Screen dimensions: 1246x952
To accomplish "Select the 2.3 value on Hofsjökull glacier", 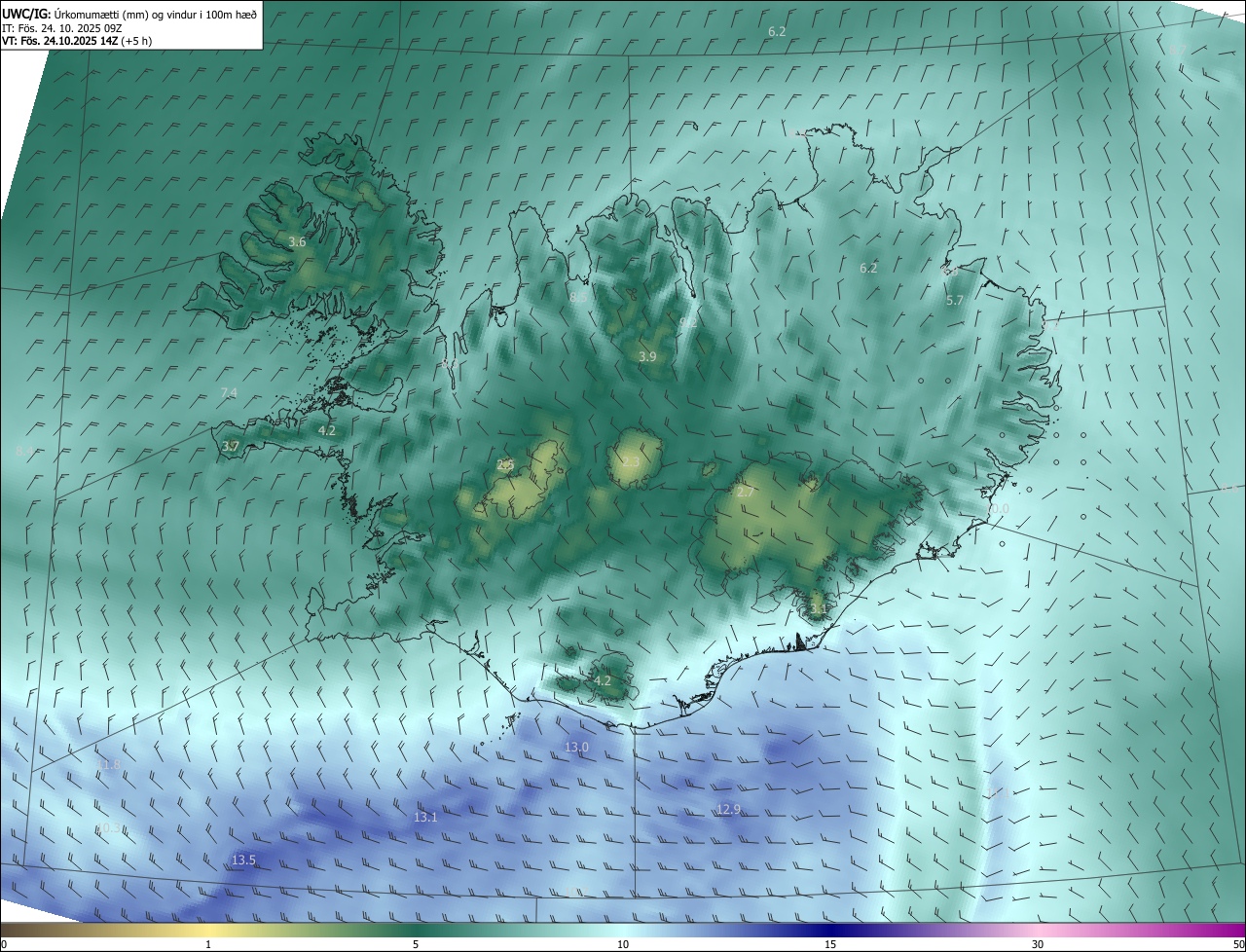I will pyautogui.click(x=631, y=461).
